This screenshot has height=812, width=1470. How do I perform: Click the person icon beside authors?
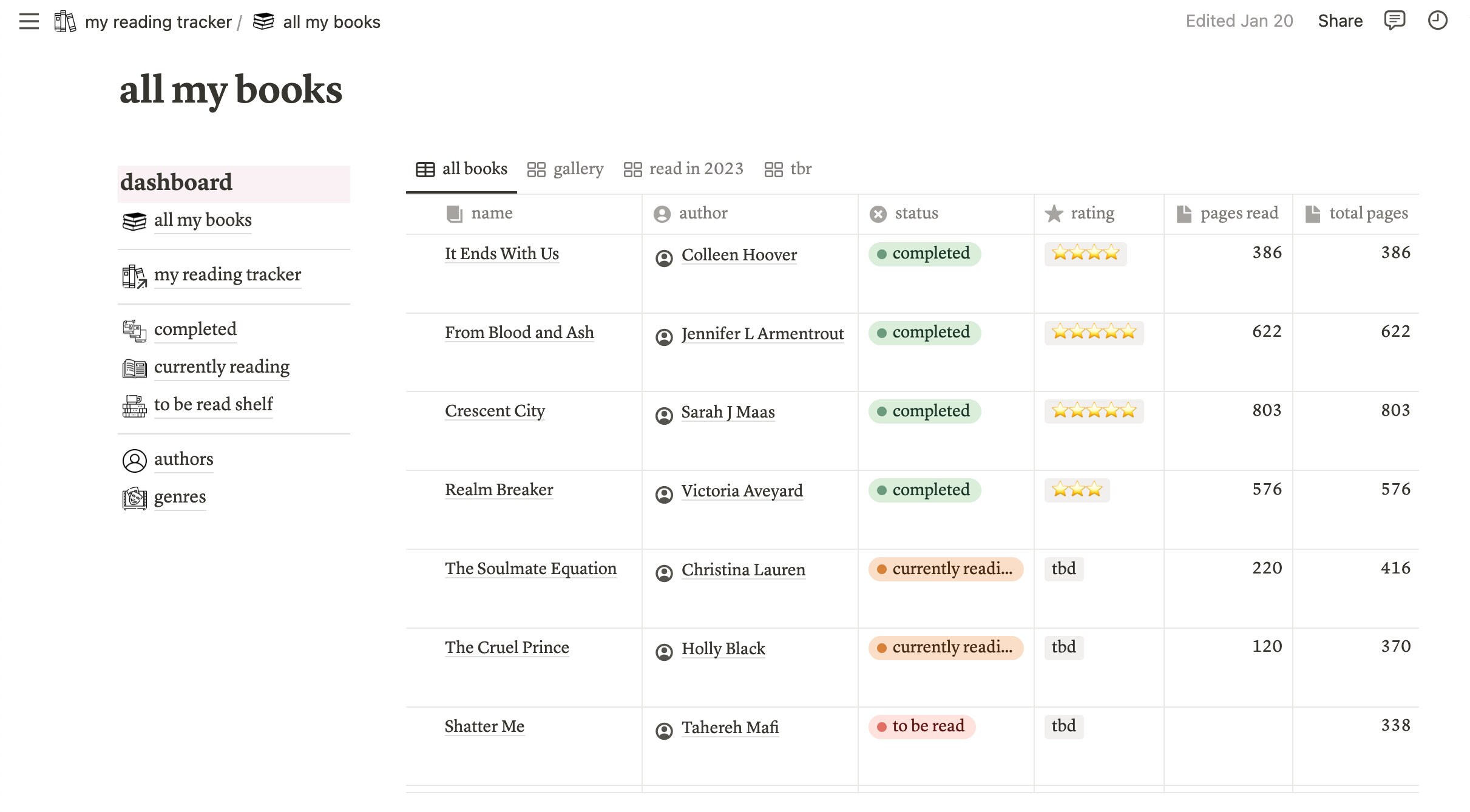pos(134,461)
